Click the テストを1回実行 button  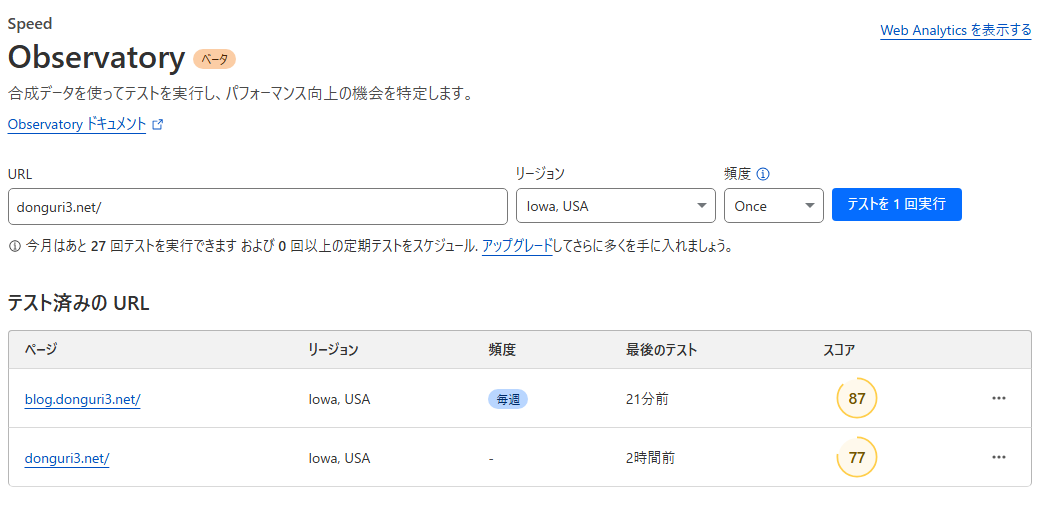tap(897, 204)
